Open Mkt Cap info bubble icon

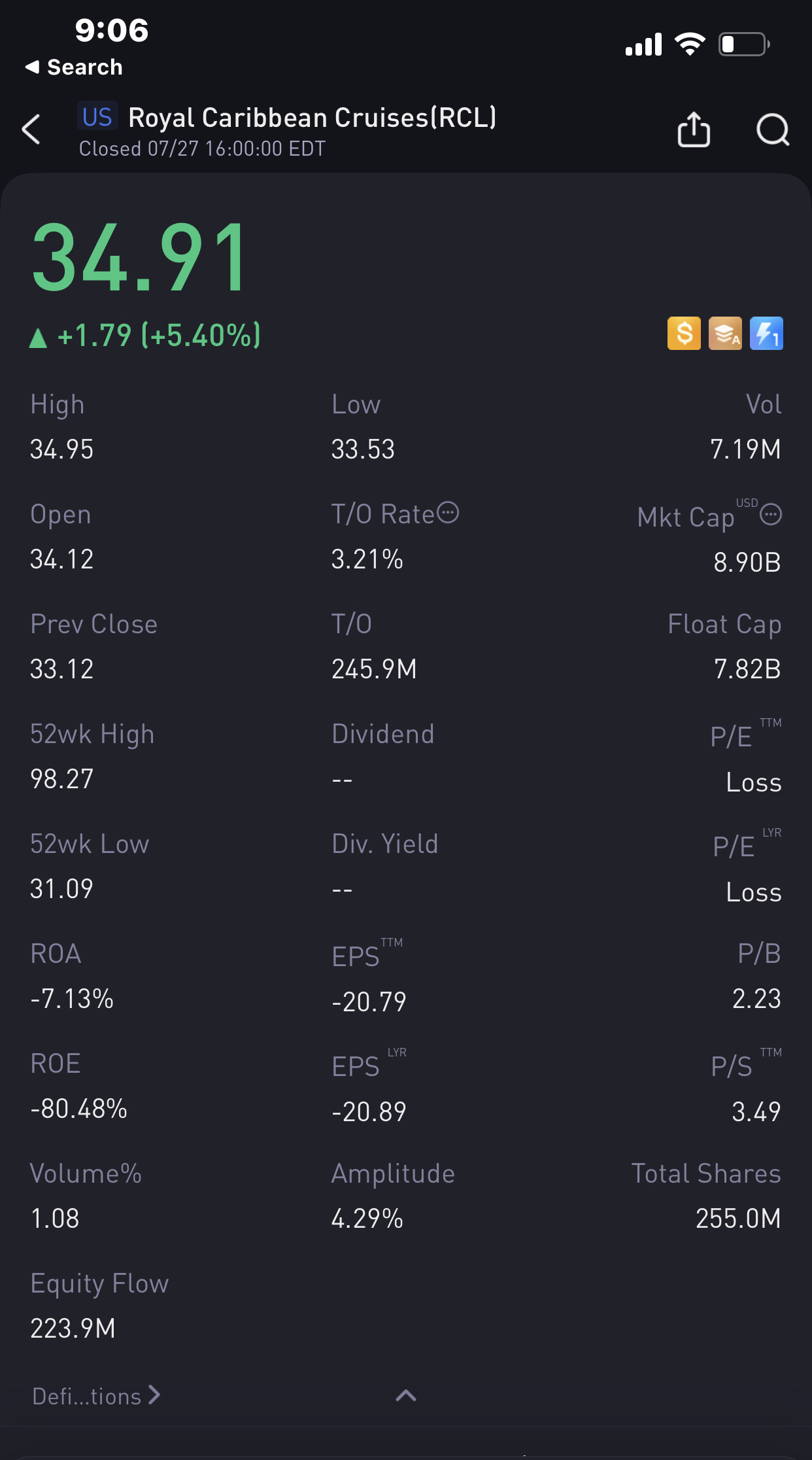tap(771, 515)
